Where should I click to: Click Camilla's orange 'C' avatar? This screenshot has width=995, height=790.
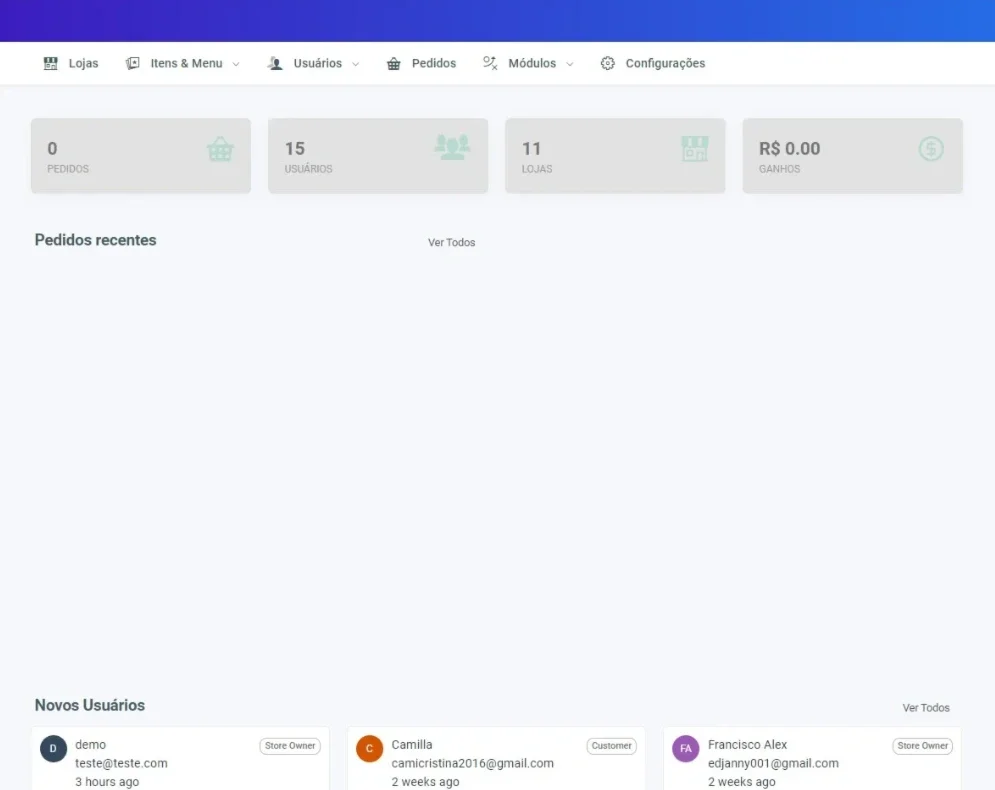click(x=369, y=749)
